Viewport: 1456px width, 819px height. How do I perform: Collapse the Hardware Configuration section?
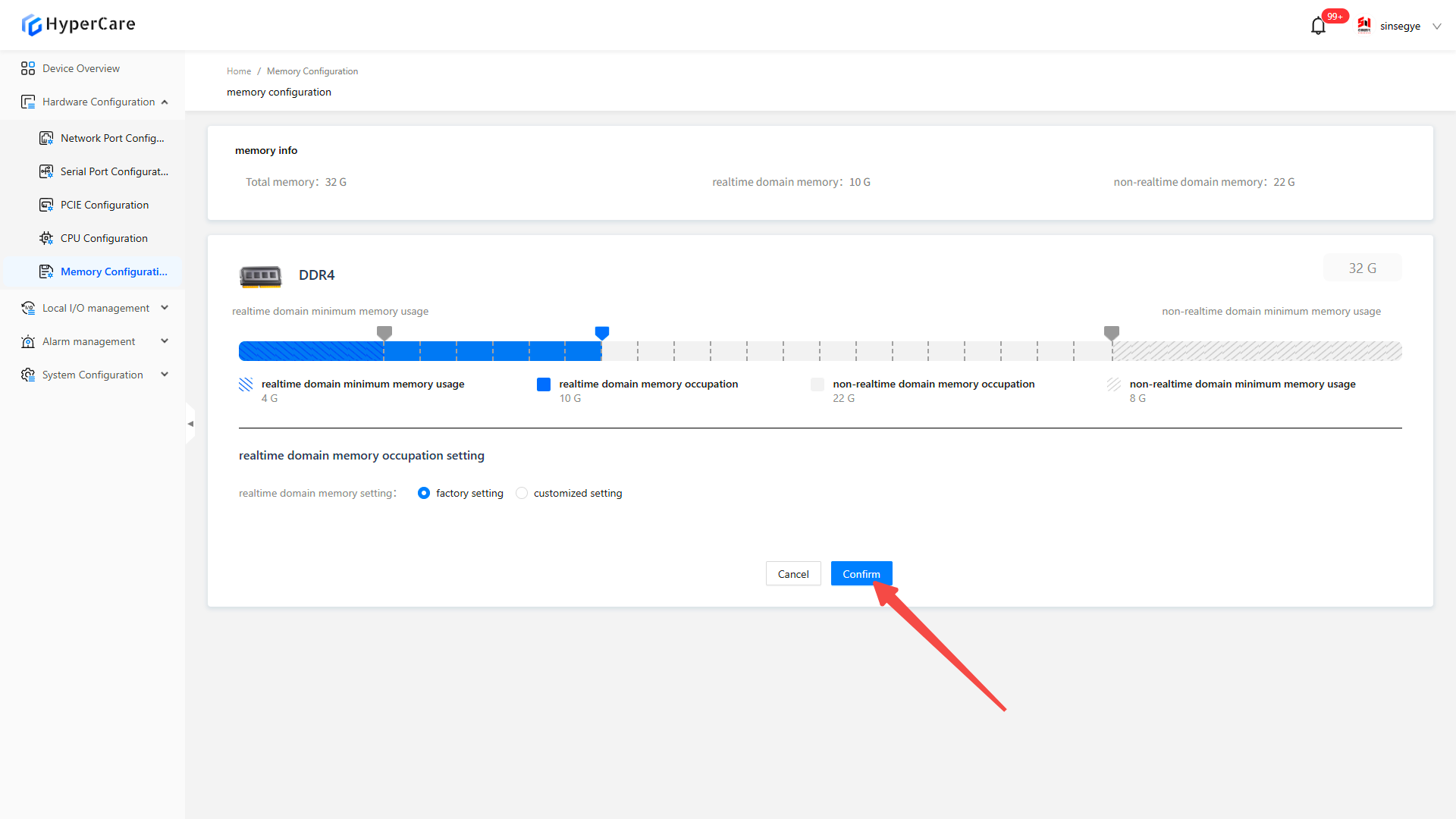tap(165, 102)
